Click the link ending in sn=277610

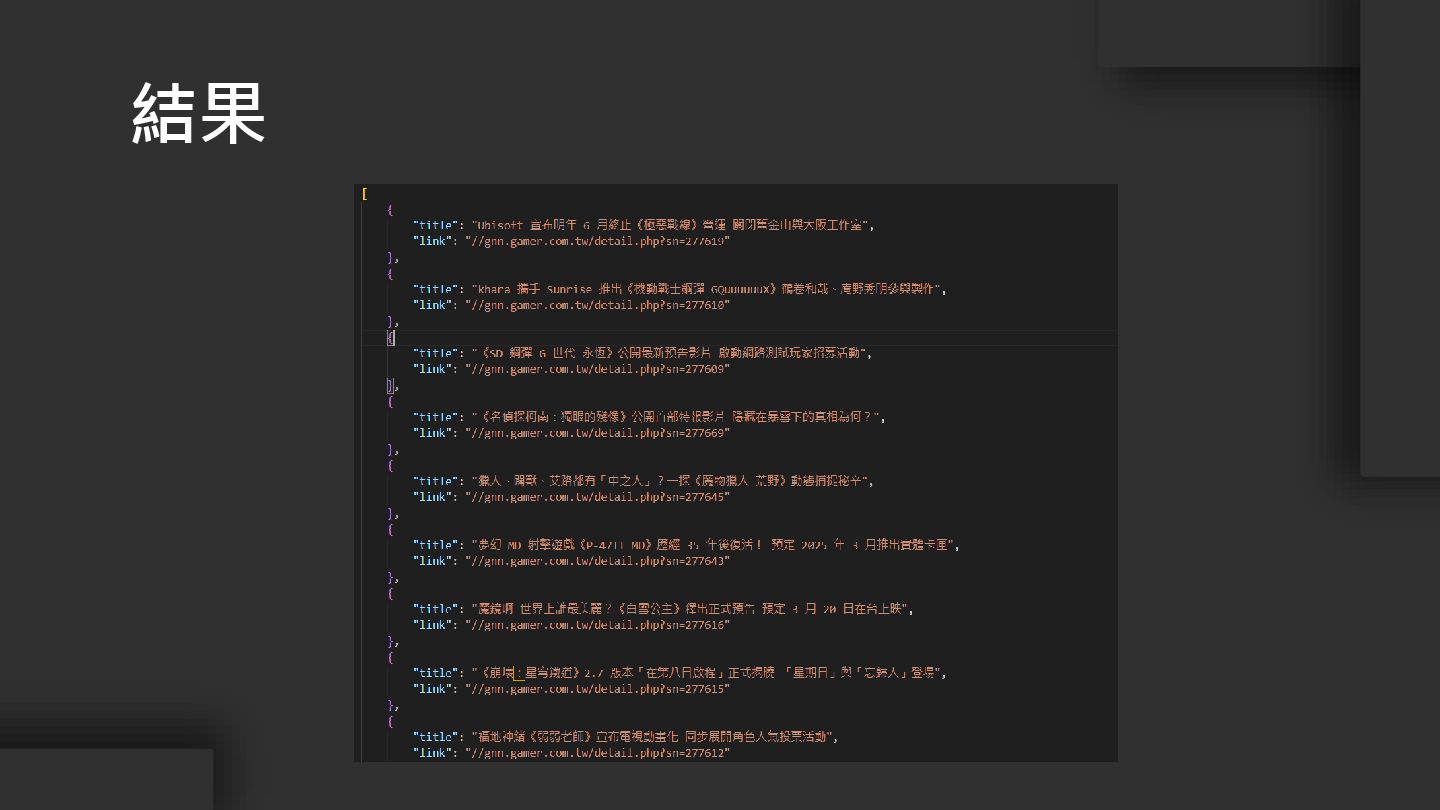(x=571, y=305)
